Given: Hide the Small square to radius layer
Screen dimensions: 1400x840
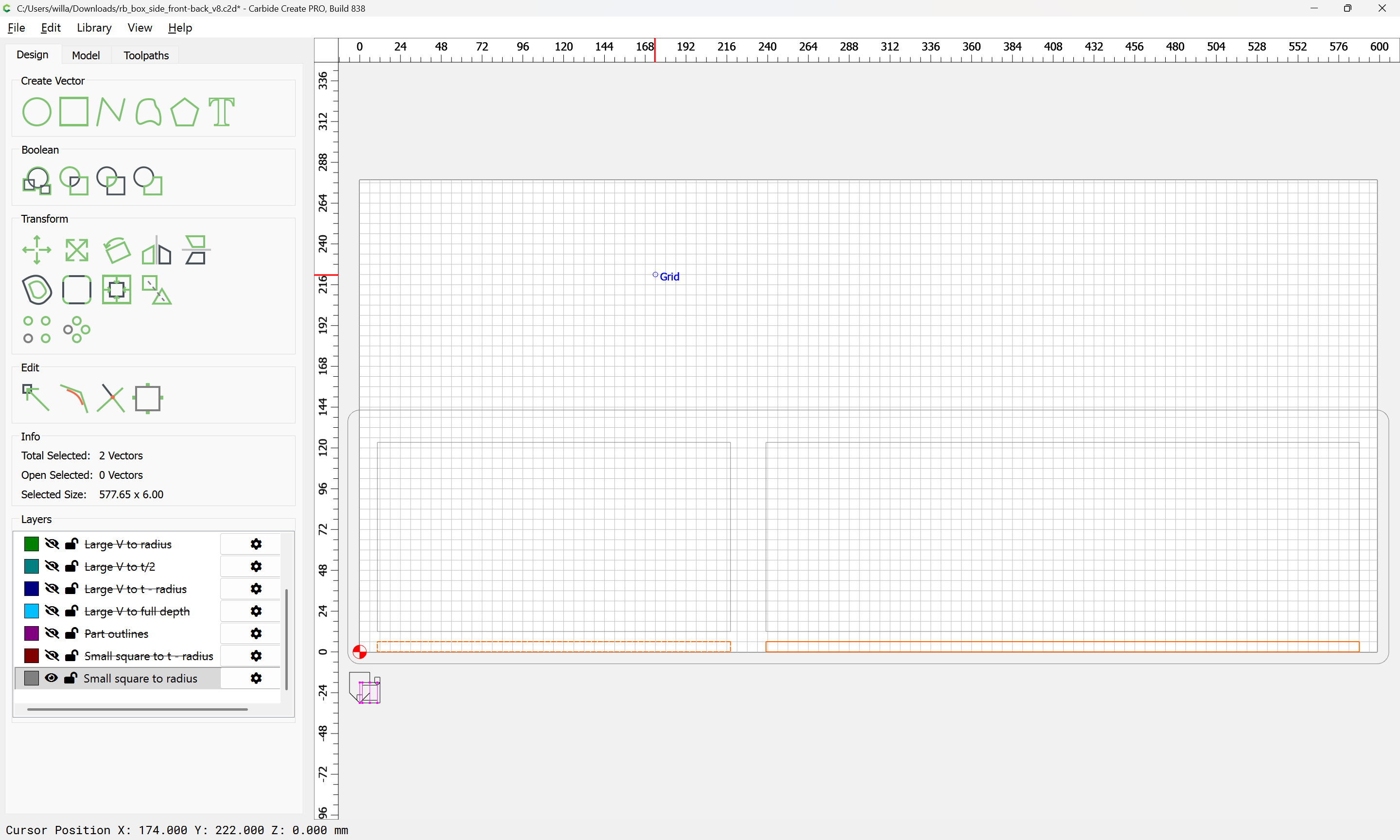Looking at the screenshot, I should pos(52,678).
